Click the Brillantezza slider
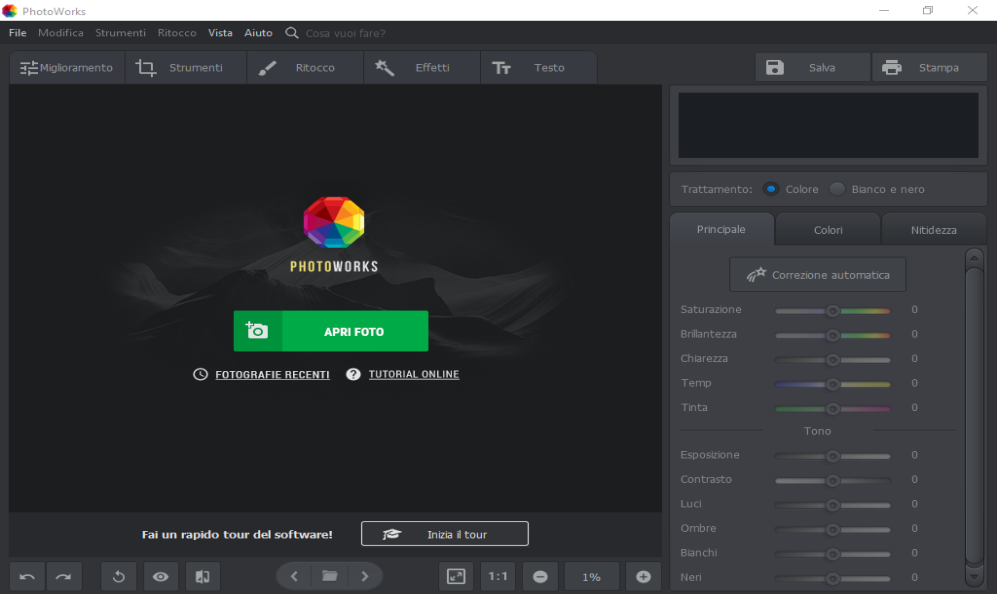This screenshot has width=997, height=594. [832, 335]
